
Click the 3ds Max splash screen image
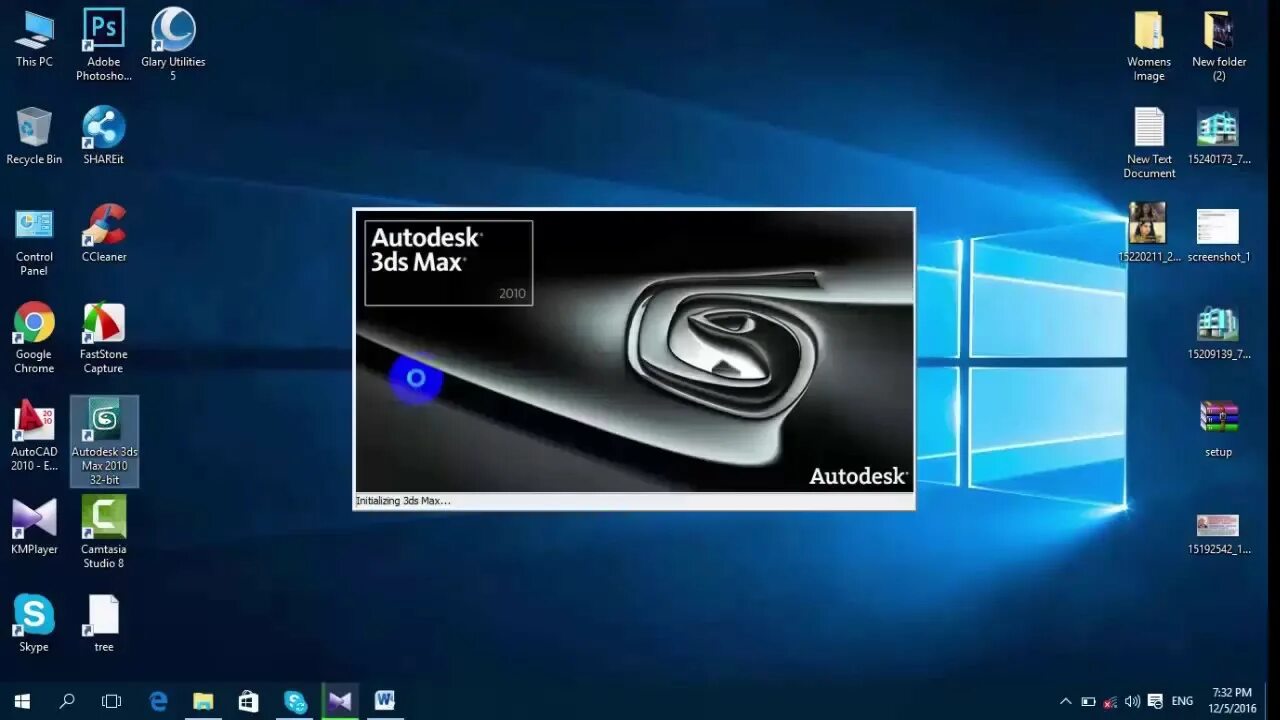point(634,351)
